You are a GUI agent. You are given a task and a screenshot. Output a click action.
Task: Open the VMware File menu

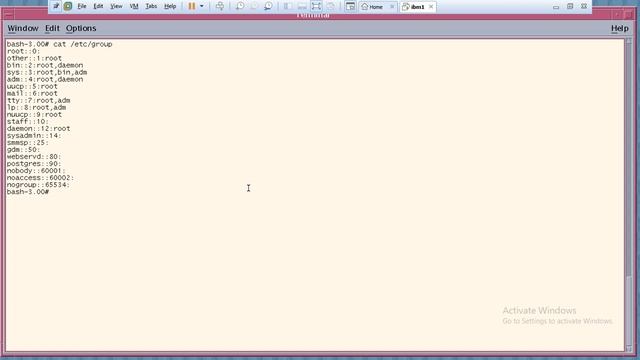pyautogui.click(x=82, y=6)
